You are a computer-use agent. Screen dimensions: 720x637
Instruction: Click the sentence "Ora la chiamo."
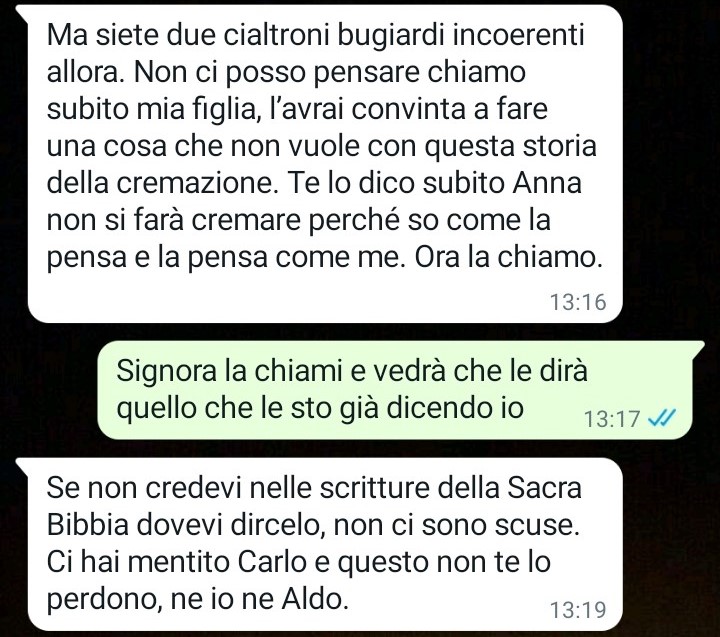(x=508, y=257)
